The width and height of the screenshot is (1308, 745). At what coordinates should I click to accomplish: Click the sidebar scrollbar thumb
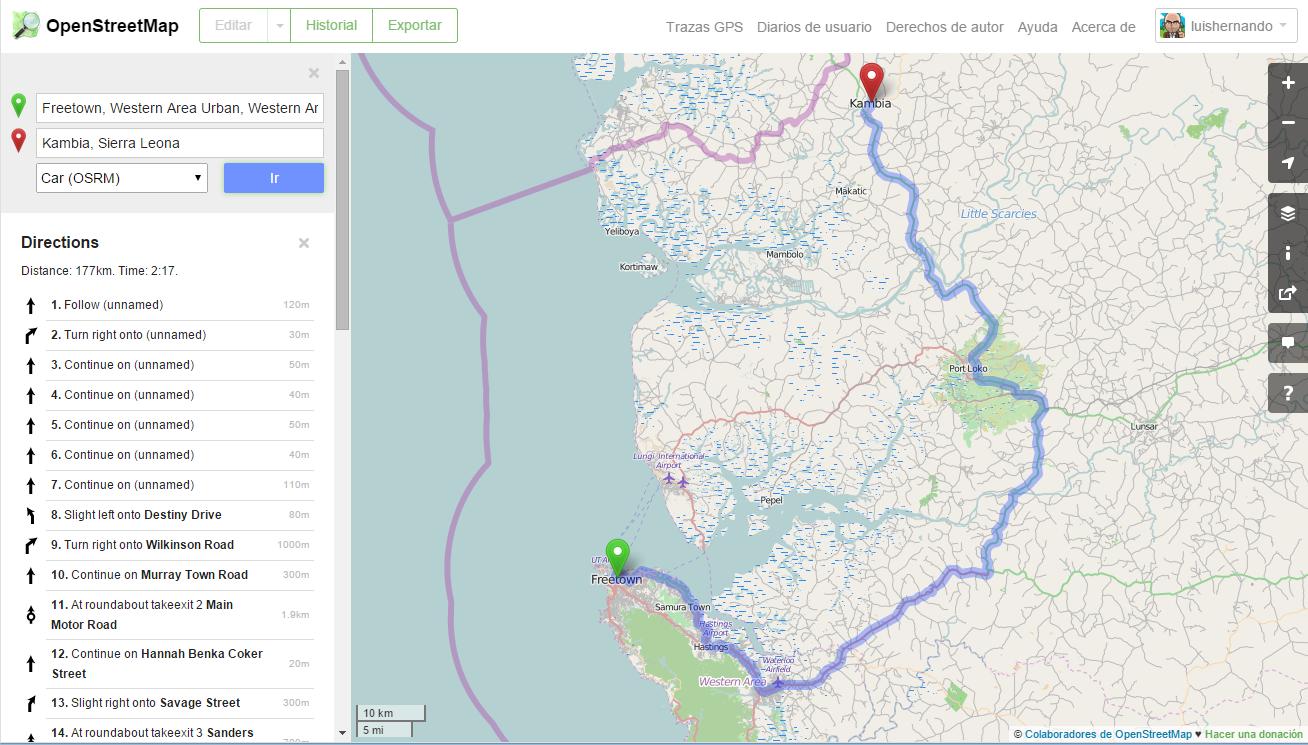click(343, 200)
